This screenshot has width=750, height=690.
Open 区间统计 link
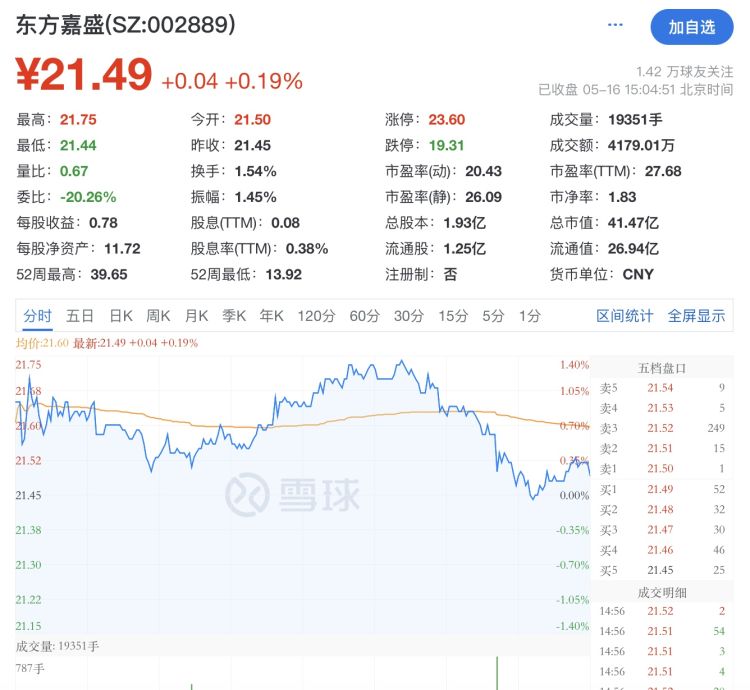624,316
